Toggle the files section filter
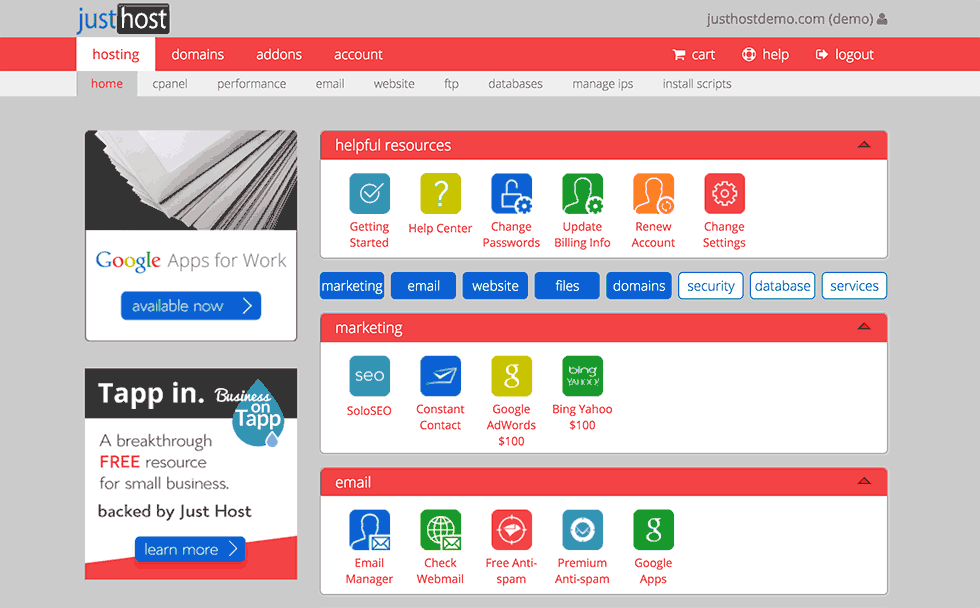 click(x=567, y=286)
